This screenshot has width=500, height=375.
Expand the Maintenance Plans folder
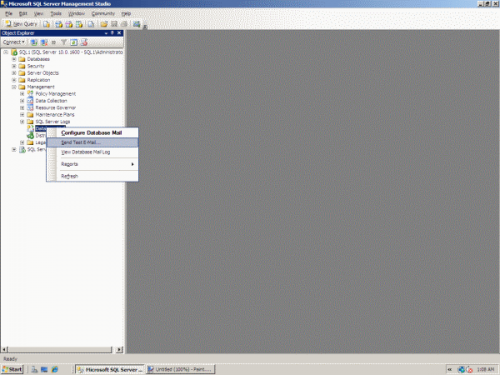tap(22, 115)
